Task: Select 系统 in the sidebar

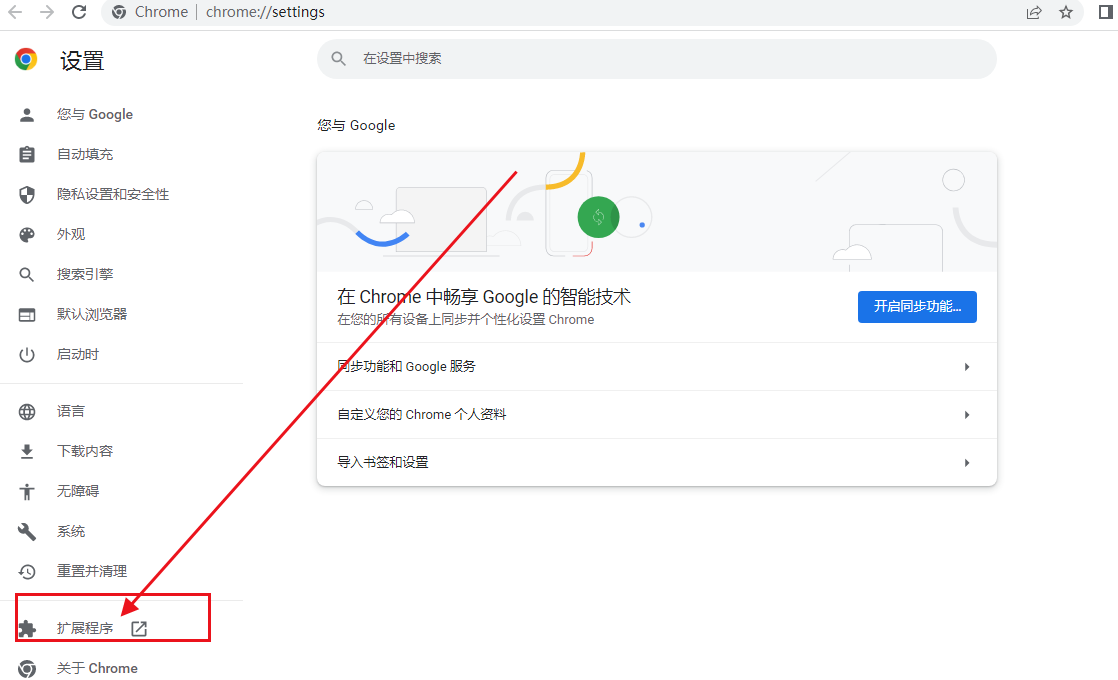Action: pyautogui.click(x=71, y=530)
